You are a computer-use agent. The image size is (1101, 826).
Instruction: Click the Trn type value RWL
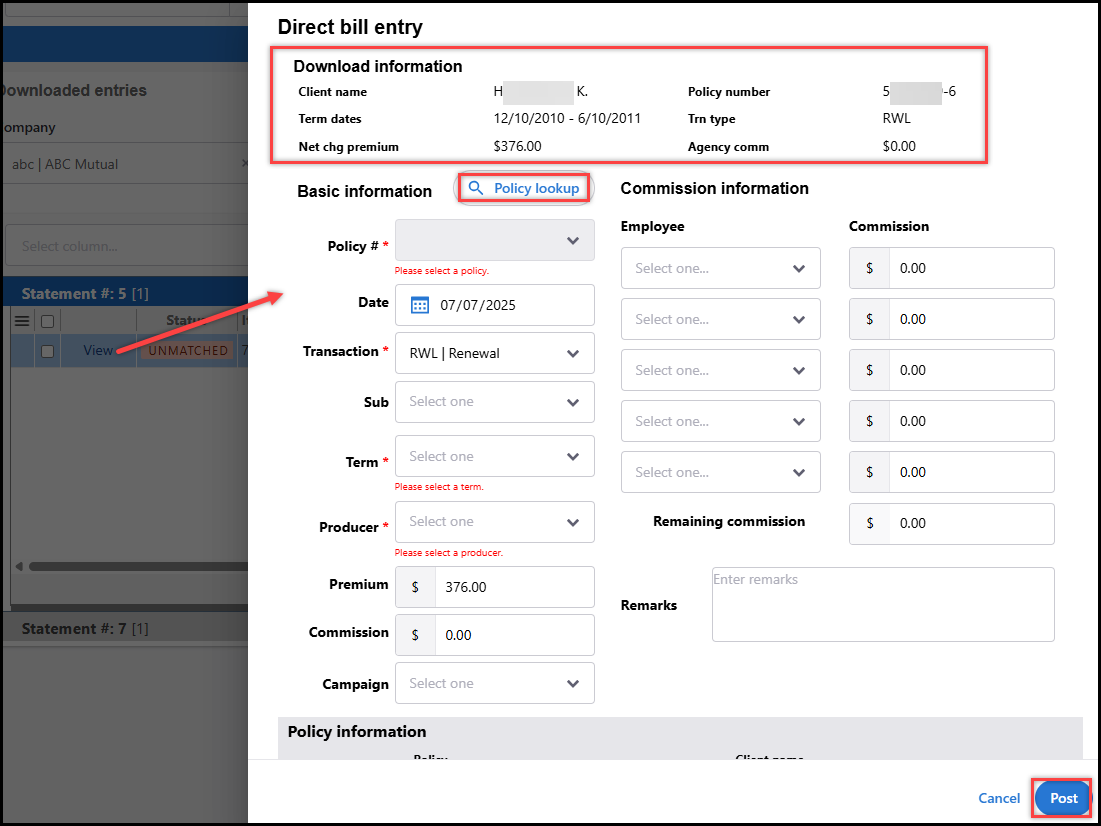tap(897, 119)
